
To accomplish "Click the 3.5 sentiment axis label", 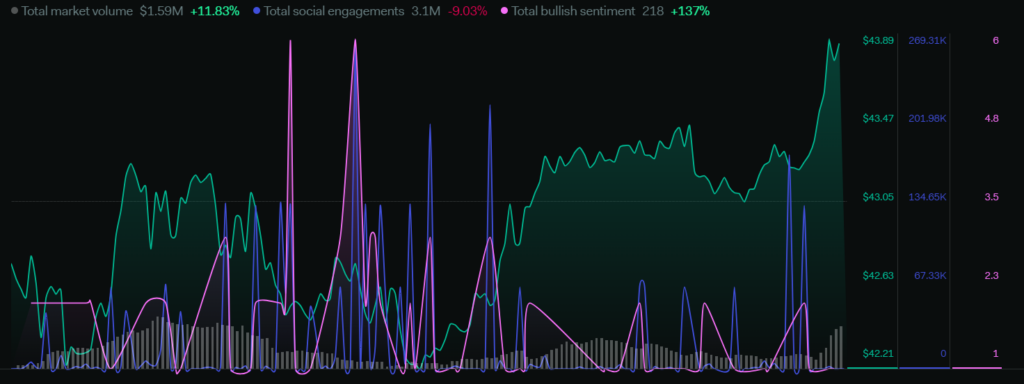I will coord(992,197).
